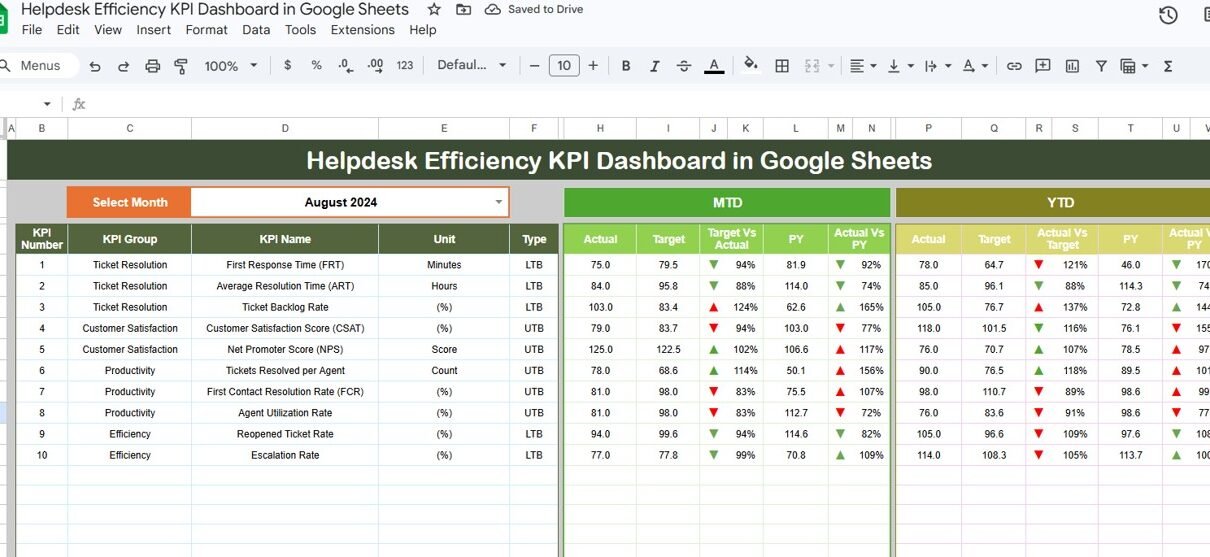This screenshot has height=557, width=1210.
Task: Open the Select Month dropdown showing August 2024
Action: (498, 202)
